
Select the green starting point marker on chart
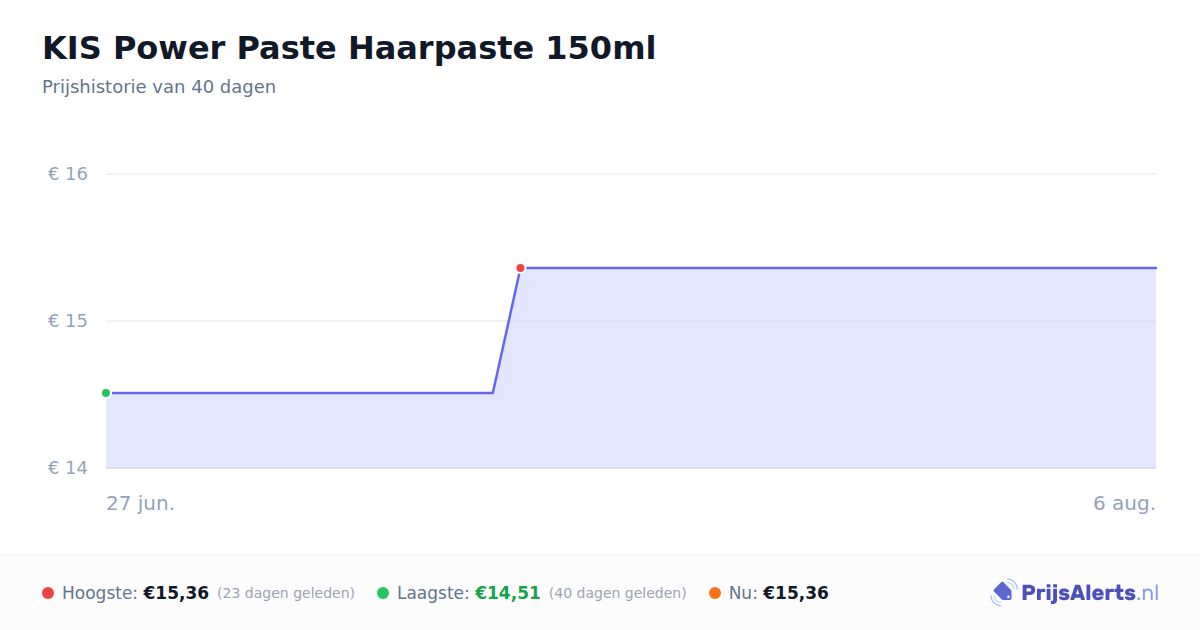106,393
